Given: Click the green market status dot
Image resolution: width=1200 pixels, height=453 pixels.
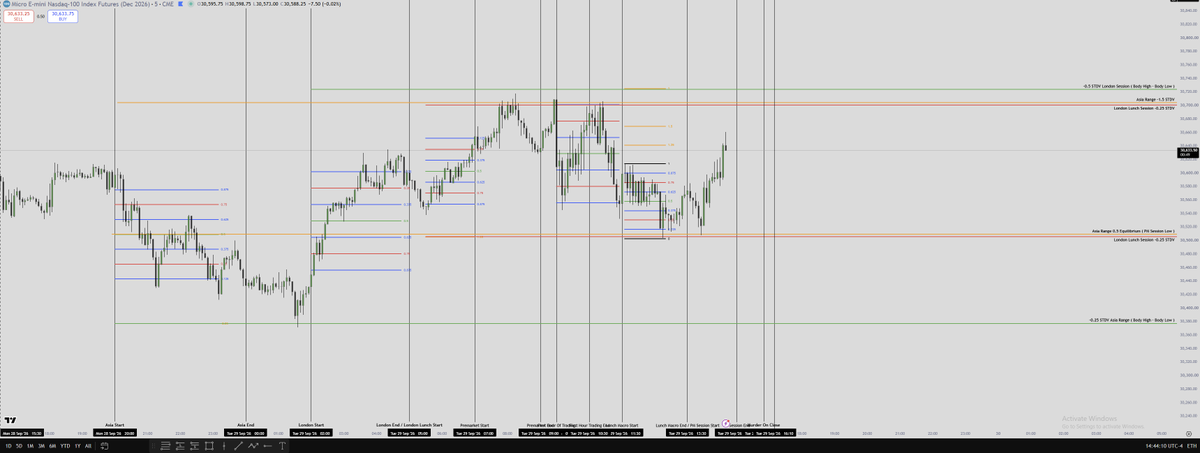Looking at the screenshot, I should coord(191,4).
